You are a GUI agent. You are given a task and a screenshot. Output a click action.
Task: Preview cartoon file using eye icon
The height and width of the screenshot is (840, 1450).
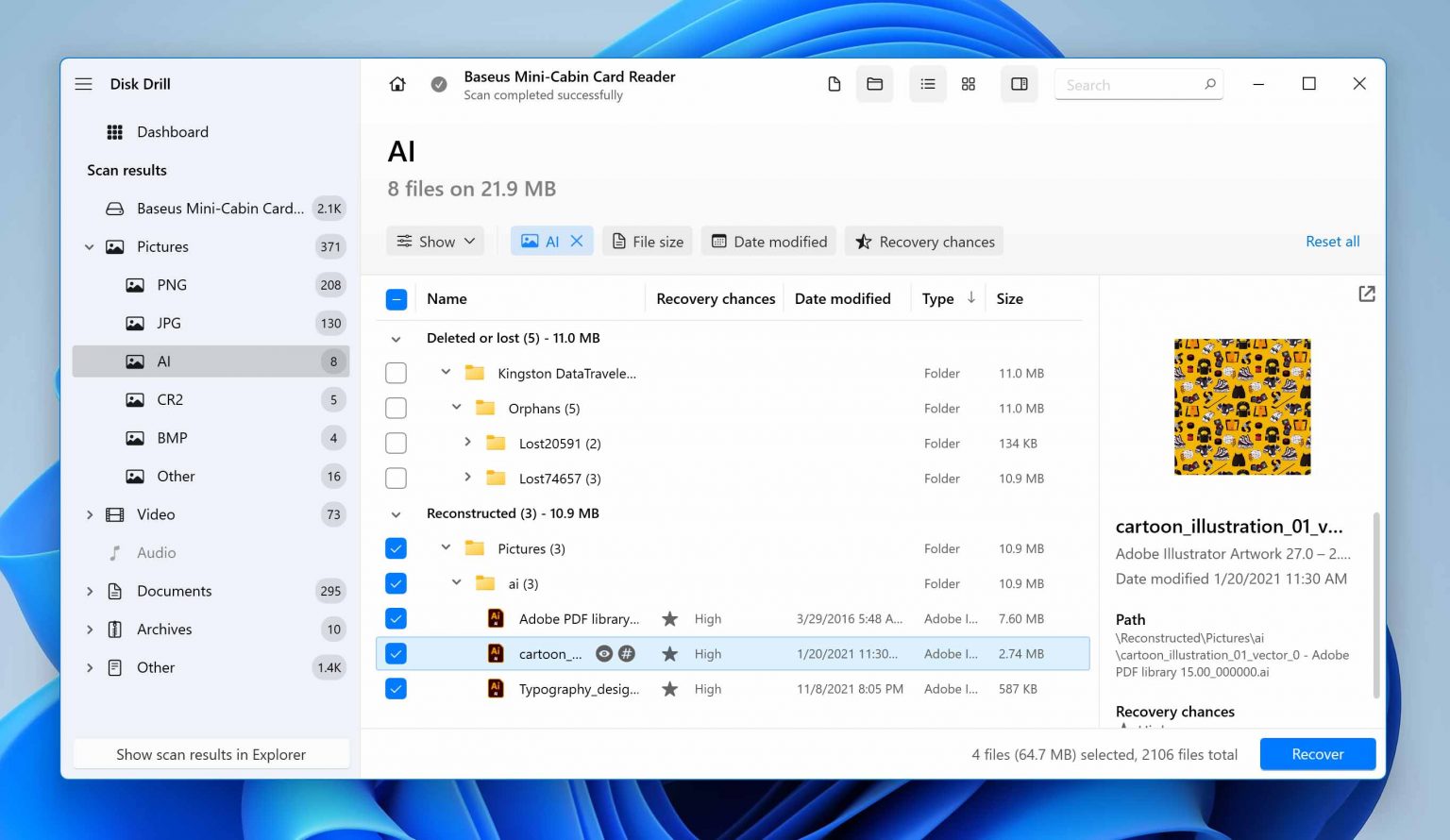(x=604, y=653)
